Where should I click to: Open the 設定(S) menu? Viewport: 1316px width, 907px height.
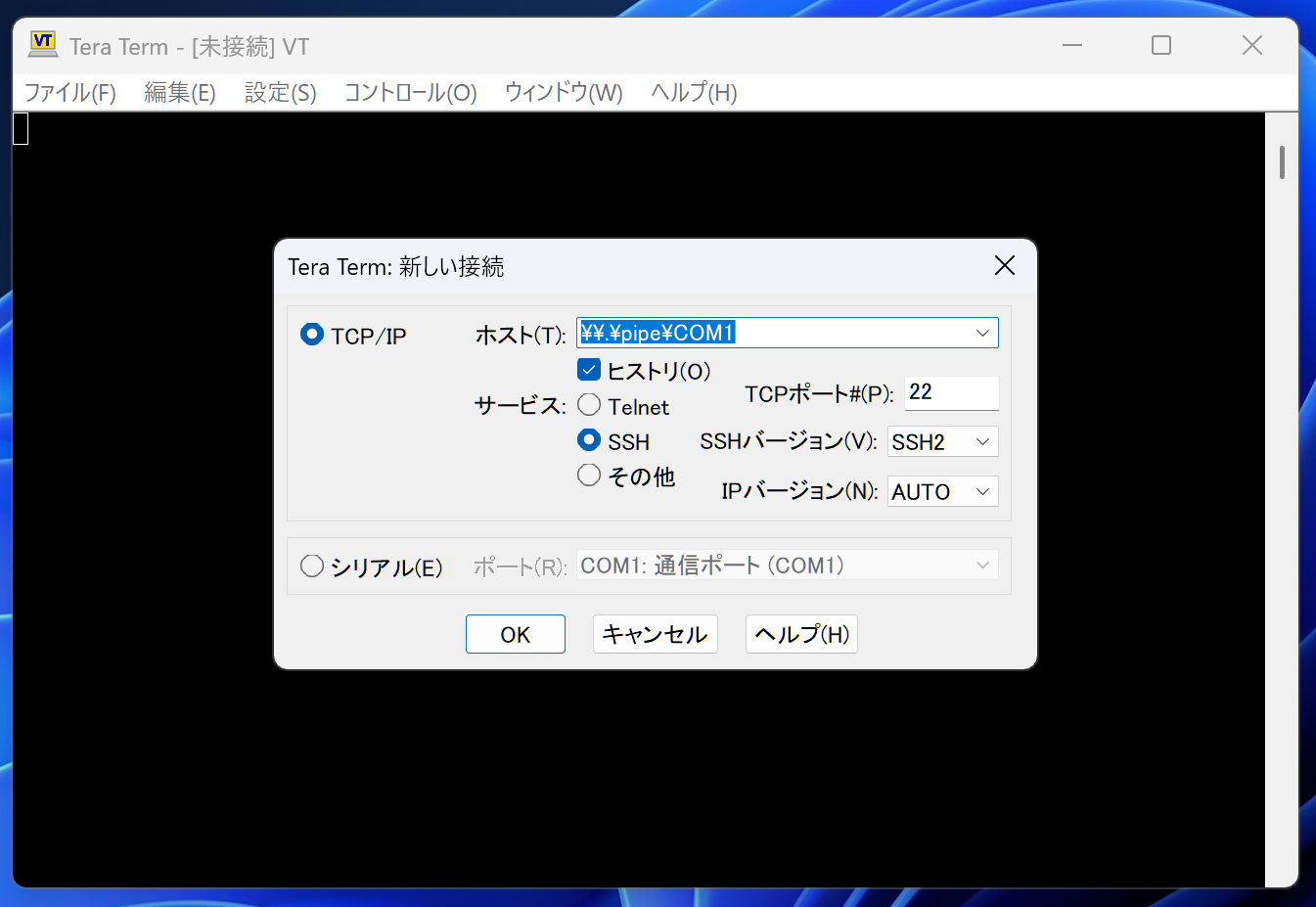(x=279, y=92)
